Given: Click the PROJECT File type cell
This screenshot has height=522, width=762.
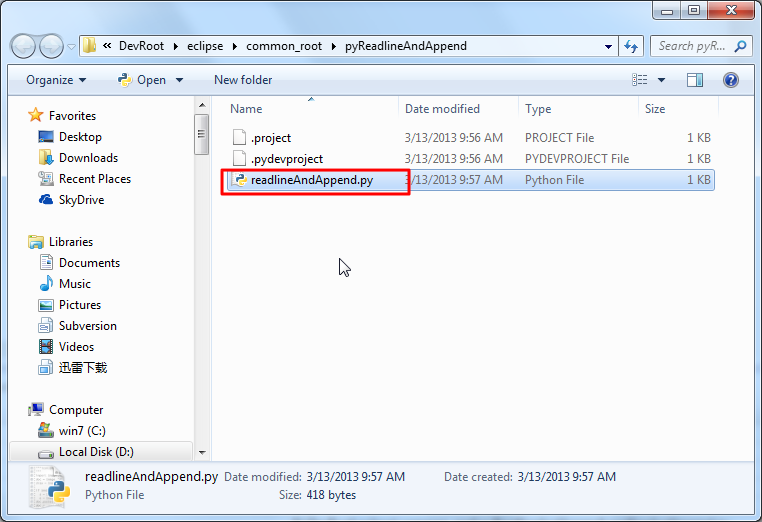Looking at the screenshot, I should (559, 138).
